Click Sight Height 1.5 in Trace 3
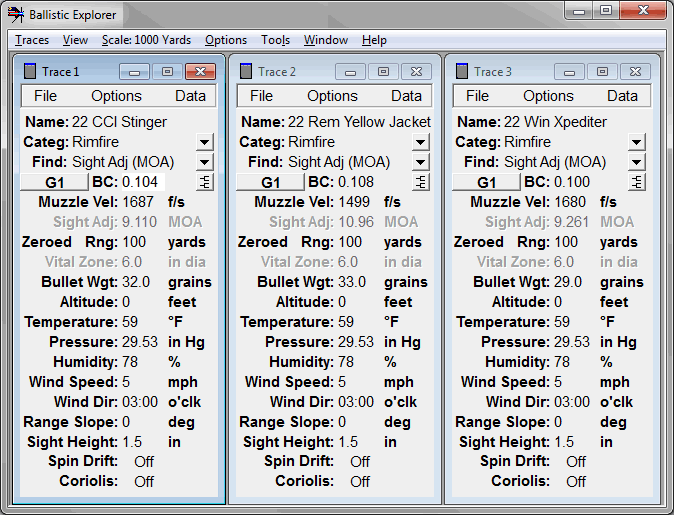 click(564, 442)
